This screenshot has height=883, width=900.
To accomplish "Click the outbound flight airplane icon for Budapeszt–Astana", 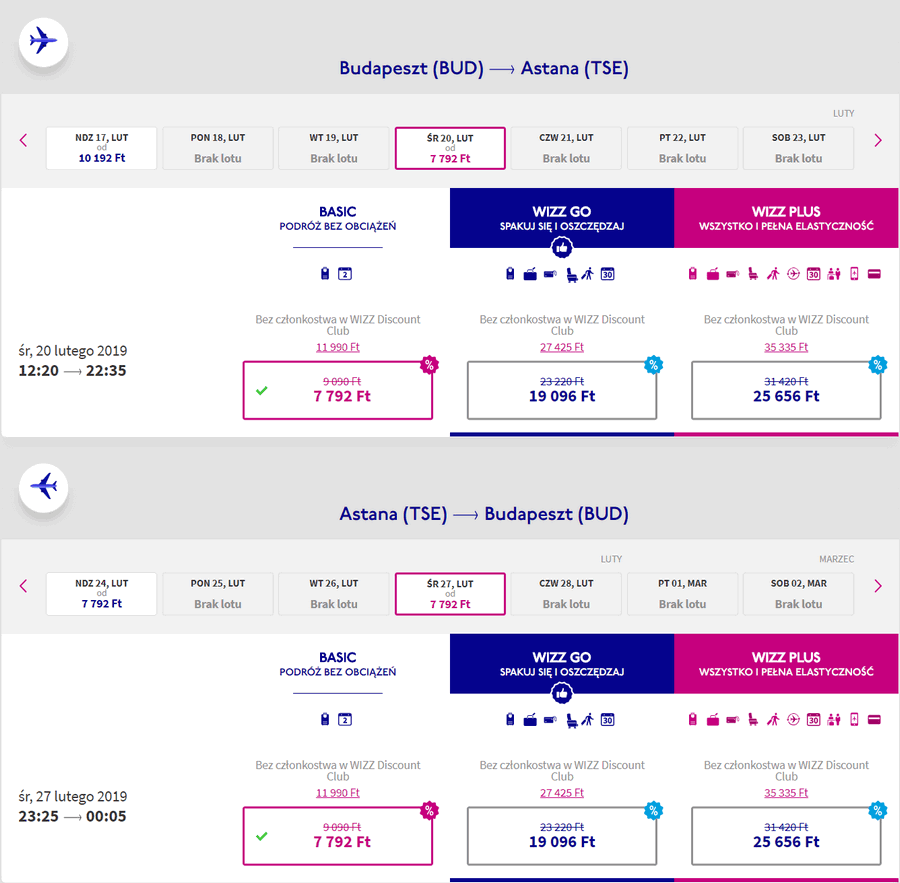I will tap(44, 42).
